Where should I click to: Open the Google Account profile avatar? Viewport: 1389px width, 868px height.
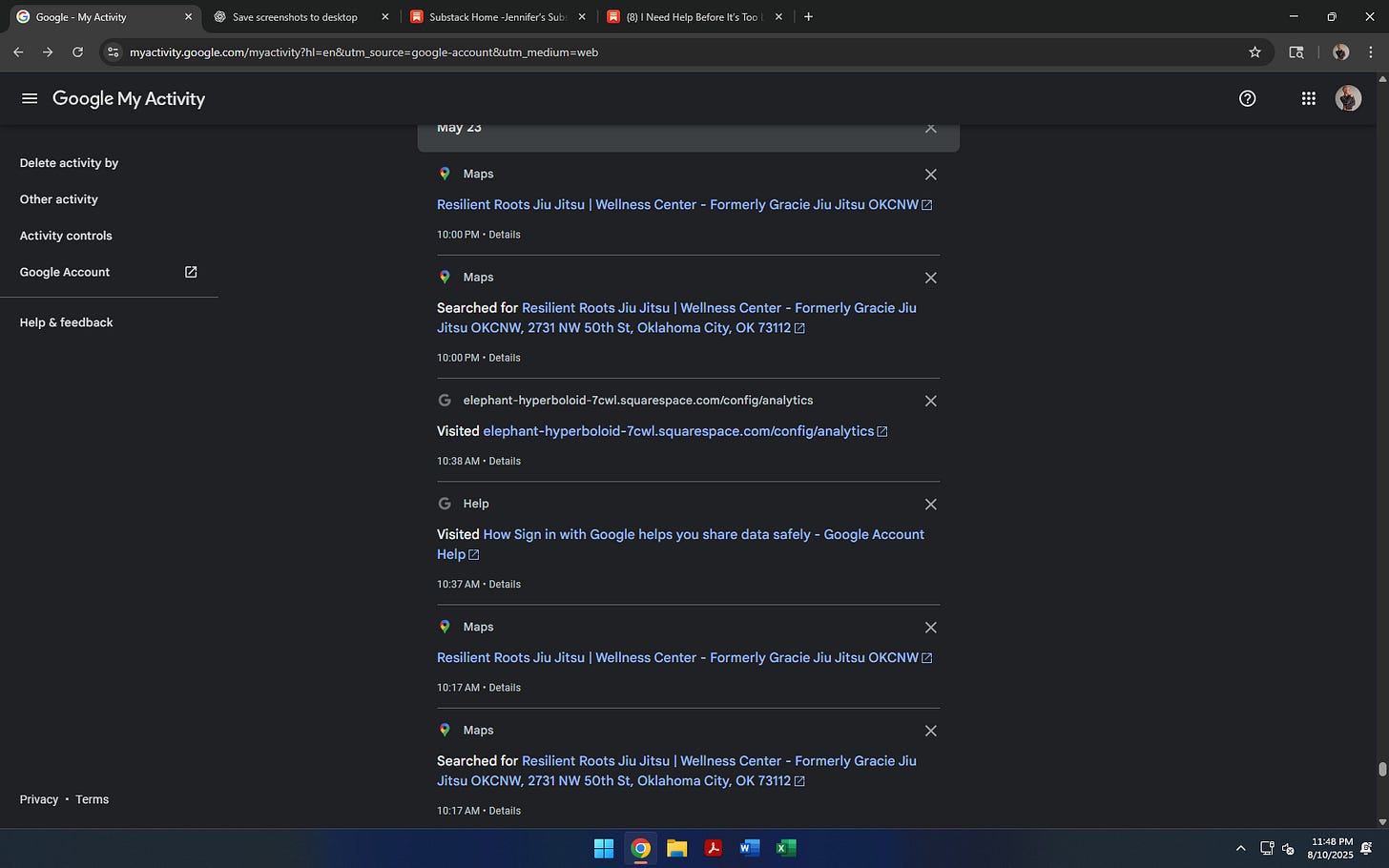pos(1348,98)
